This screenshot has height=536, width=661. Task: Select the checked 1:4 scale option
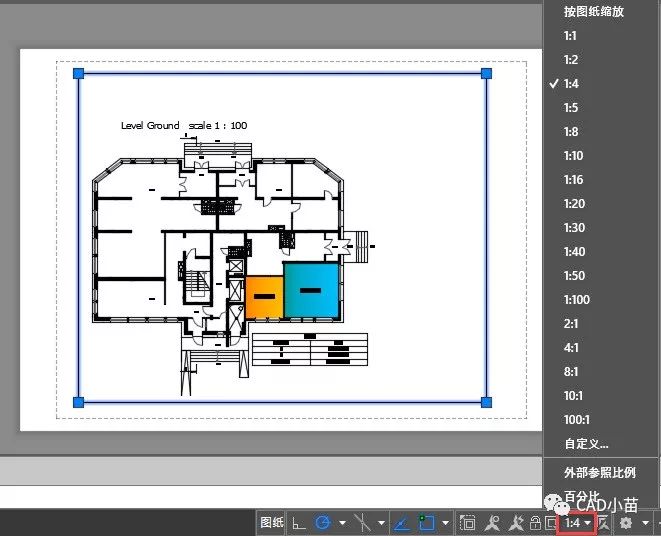571,84
